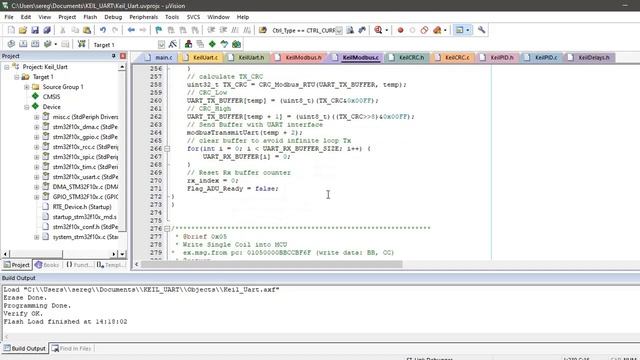Collapse the Project: Keil_Uart tree node
The height and width of the screenshot is (360, 640).
(7, 67)
